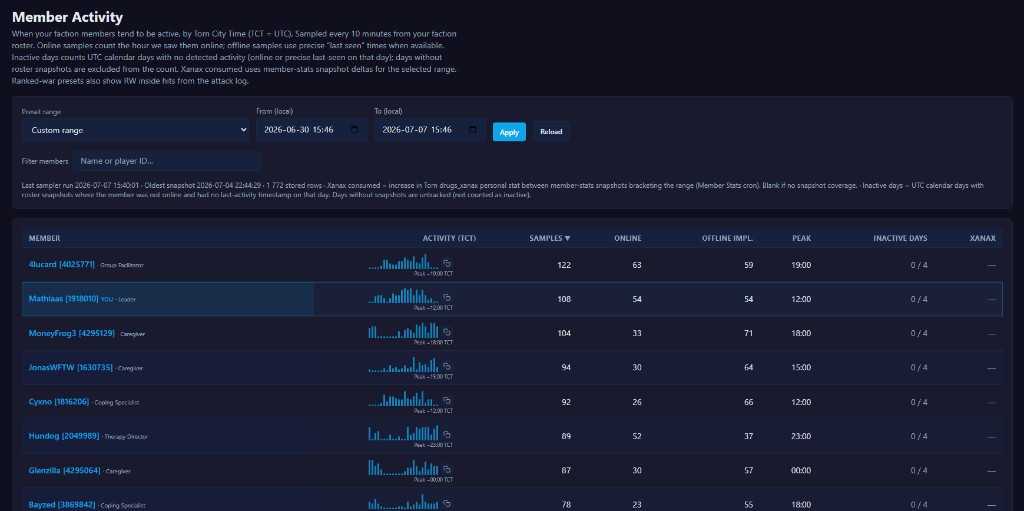
Task: Click the copy icon in Hundog's row
Action: [447, 435]
